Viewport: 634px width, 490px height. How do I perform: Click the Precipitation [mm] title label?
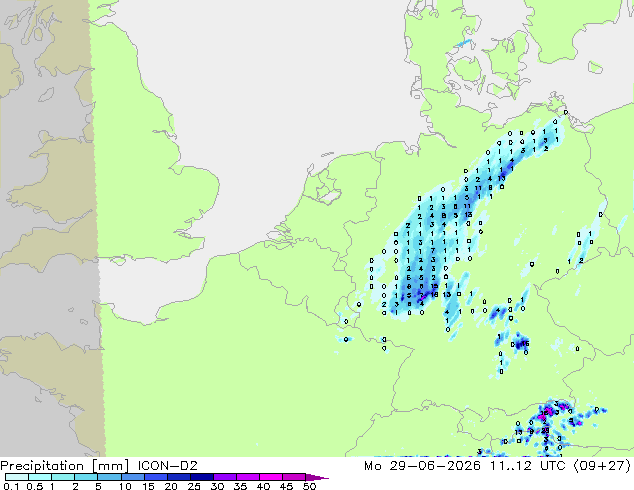pos(65,466)
